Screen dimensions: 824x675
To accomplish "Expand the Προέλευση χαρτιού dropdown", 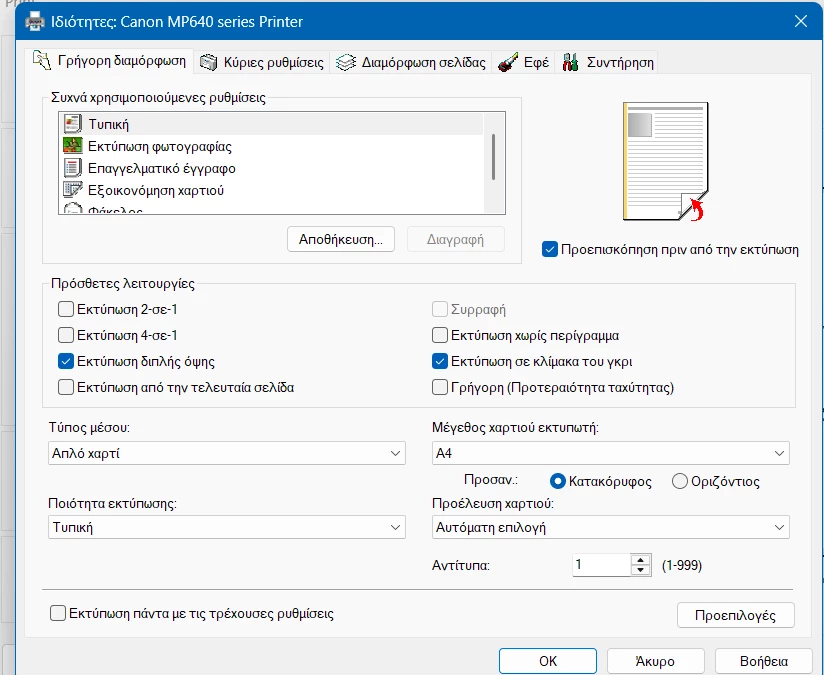I will (x=611, y=527).
